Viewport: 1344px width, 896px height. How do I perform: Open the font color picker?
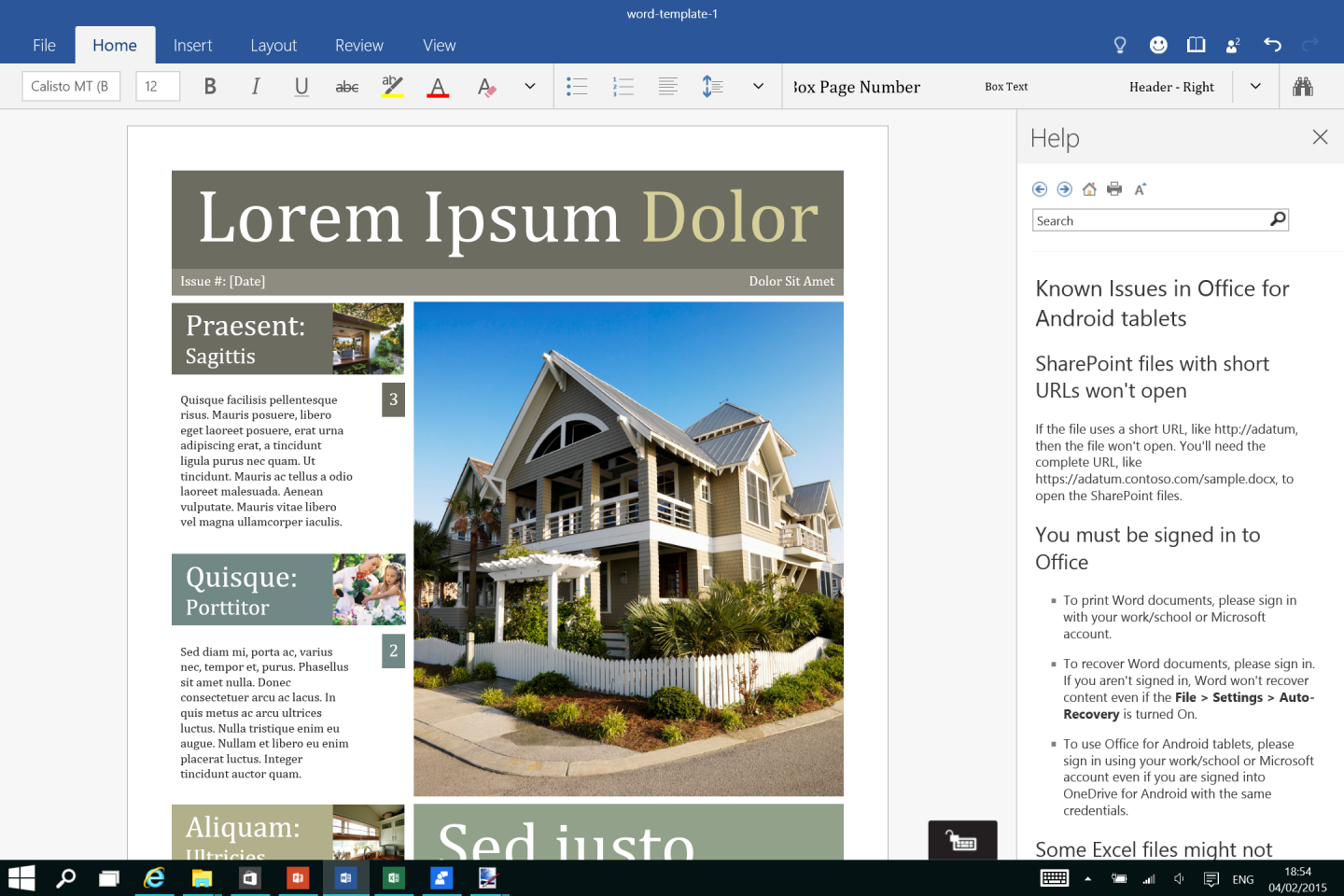[x=438, y=86]
